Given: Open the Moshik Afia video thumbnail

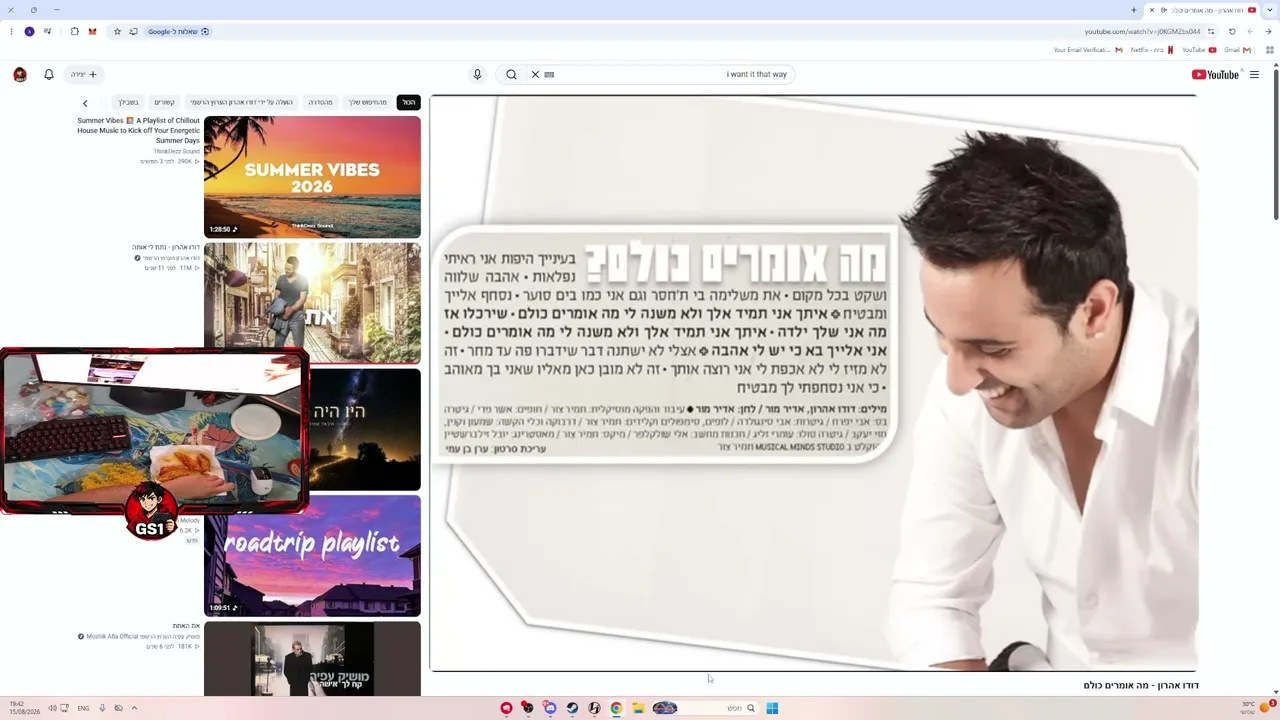Looking at the screenshot, I should (312, 658).
